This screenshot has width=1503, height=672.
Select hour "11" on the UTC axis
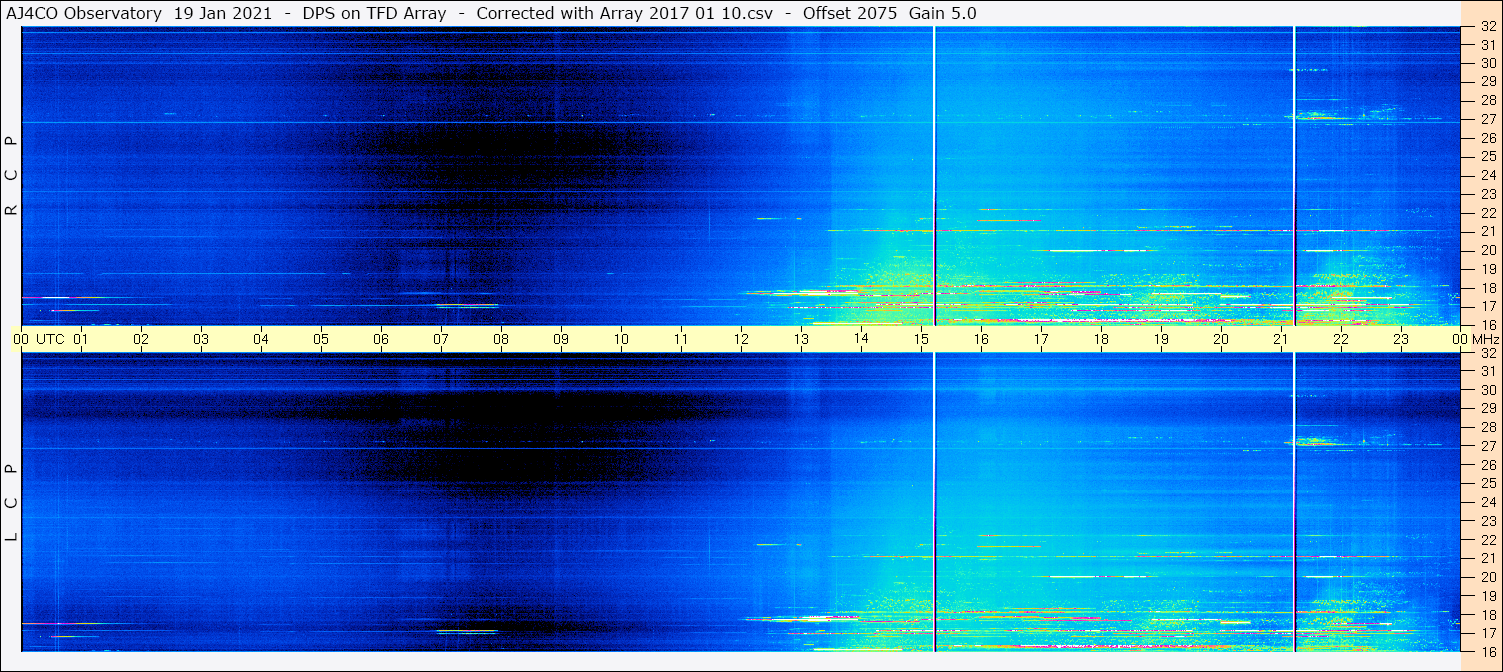tap(681, 339)
